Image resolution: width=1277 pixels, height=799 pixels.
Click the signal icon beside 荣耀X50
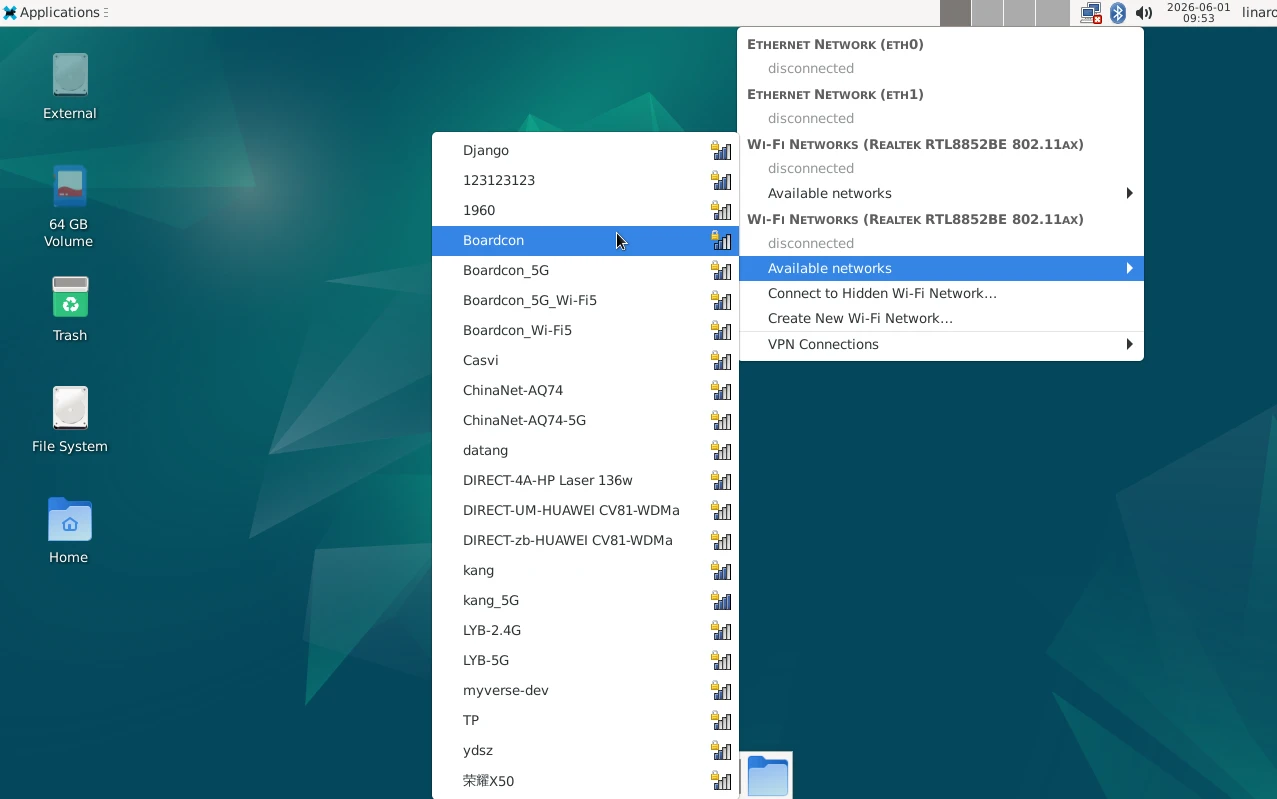coord(721,780)
